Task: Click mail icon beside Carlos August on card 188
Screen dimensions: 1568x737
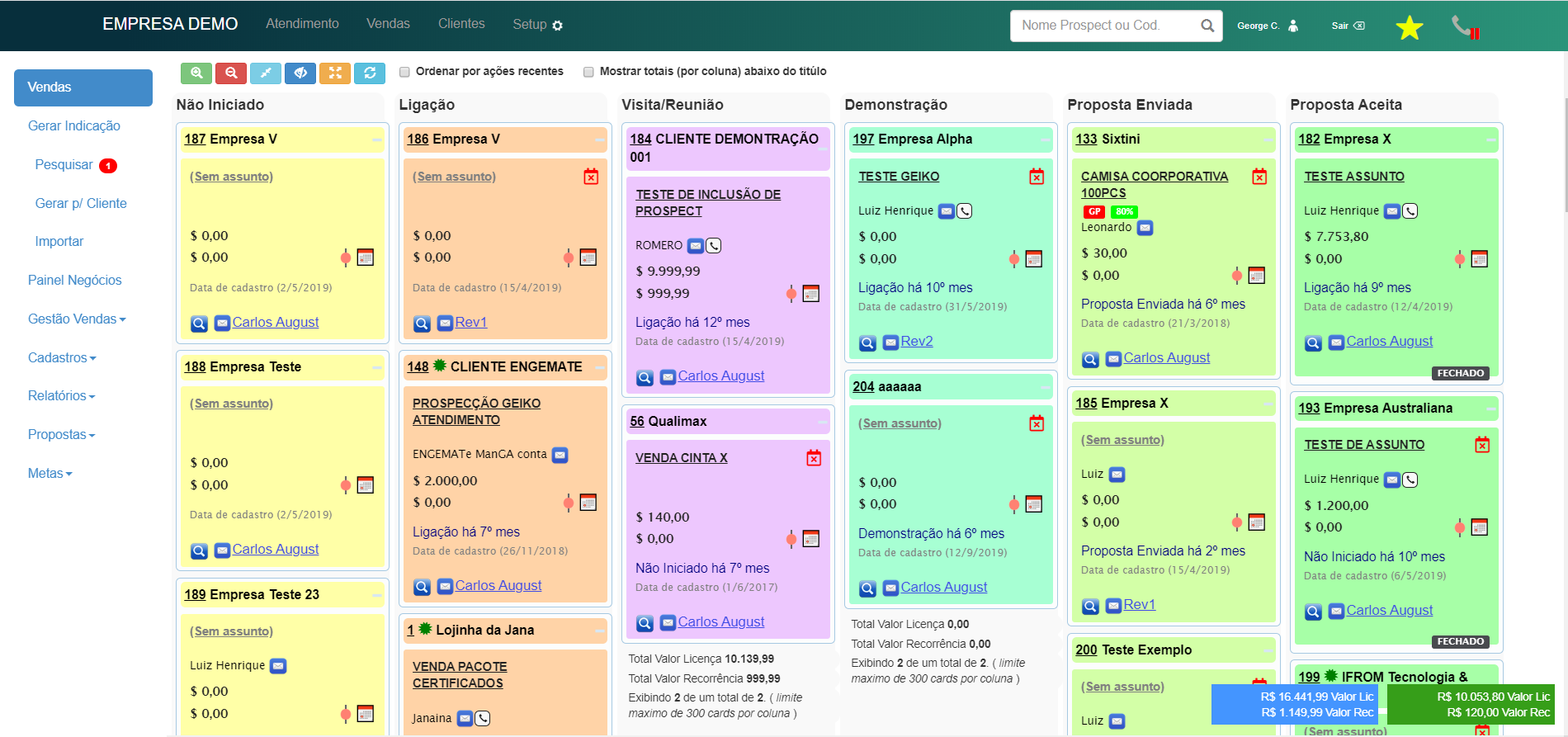Action: click(222, 550)
